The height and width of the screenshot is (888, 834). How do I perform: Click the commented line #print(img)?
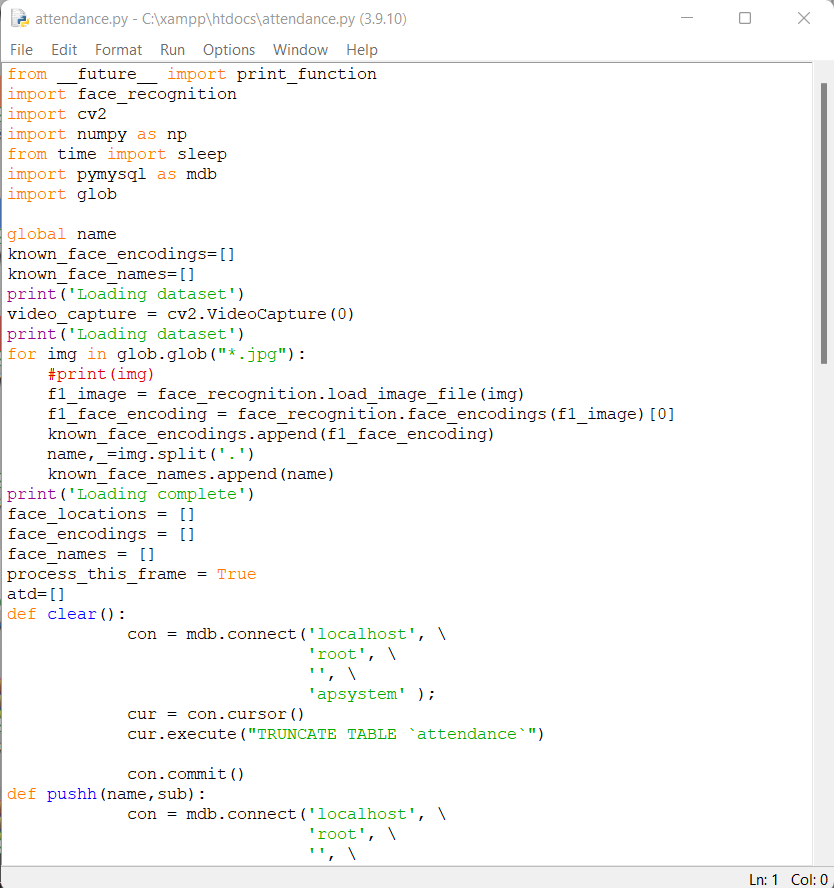click(x=100, y=373)
